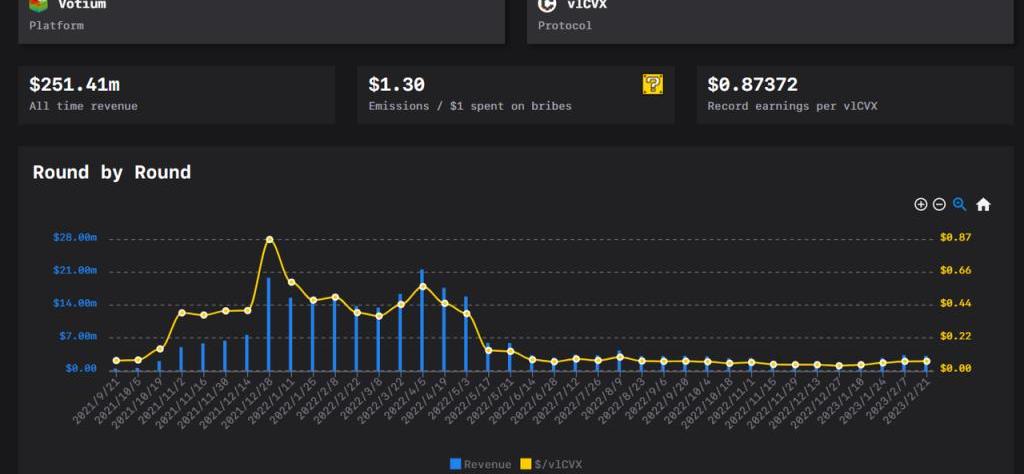1024x474 pixels.
Task: Click the last data point at 2023/2/21
Action: pyautogui.click(x=927, y=361)
